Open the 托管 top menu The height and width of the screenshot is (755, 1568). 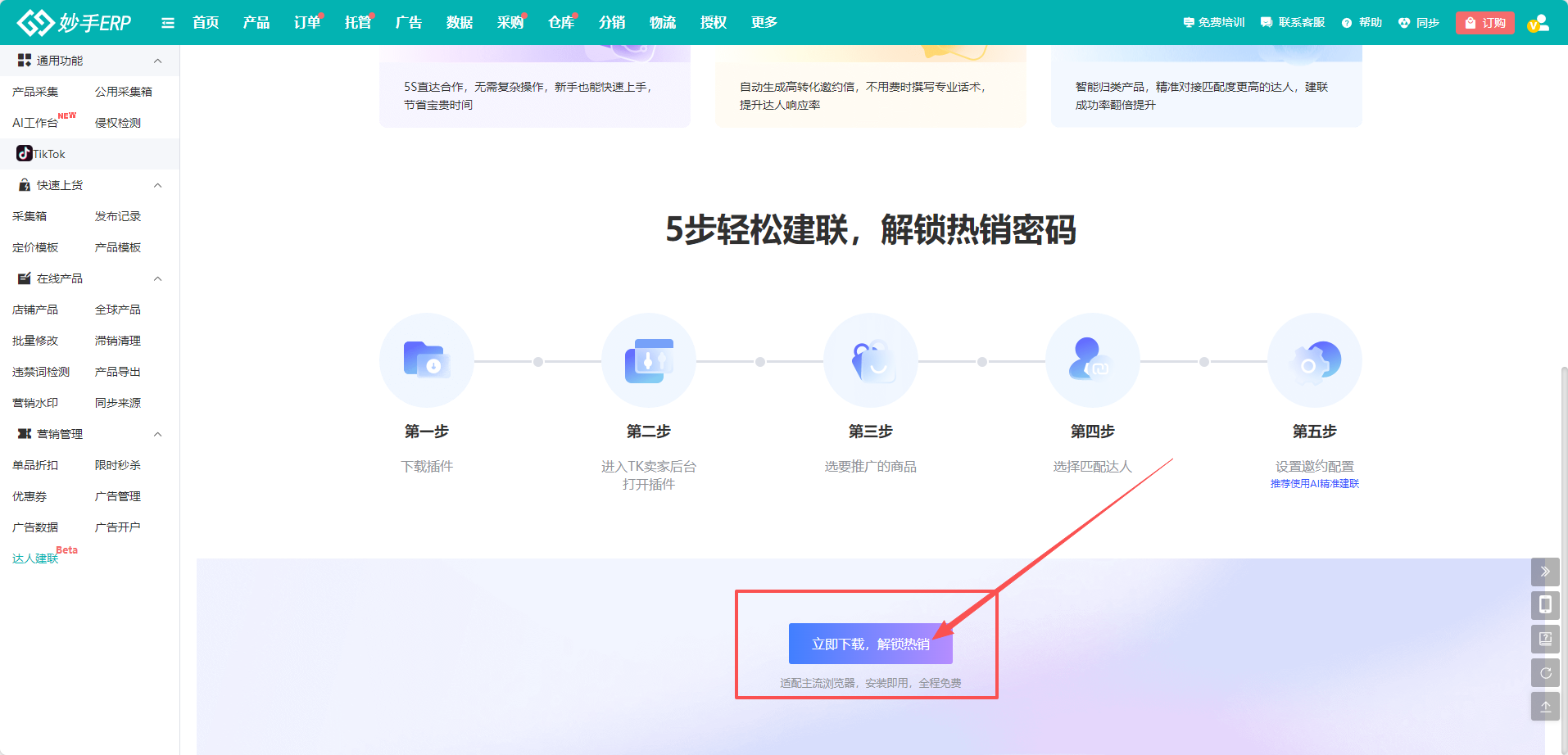pos(358,23)
